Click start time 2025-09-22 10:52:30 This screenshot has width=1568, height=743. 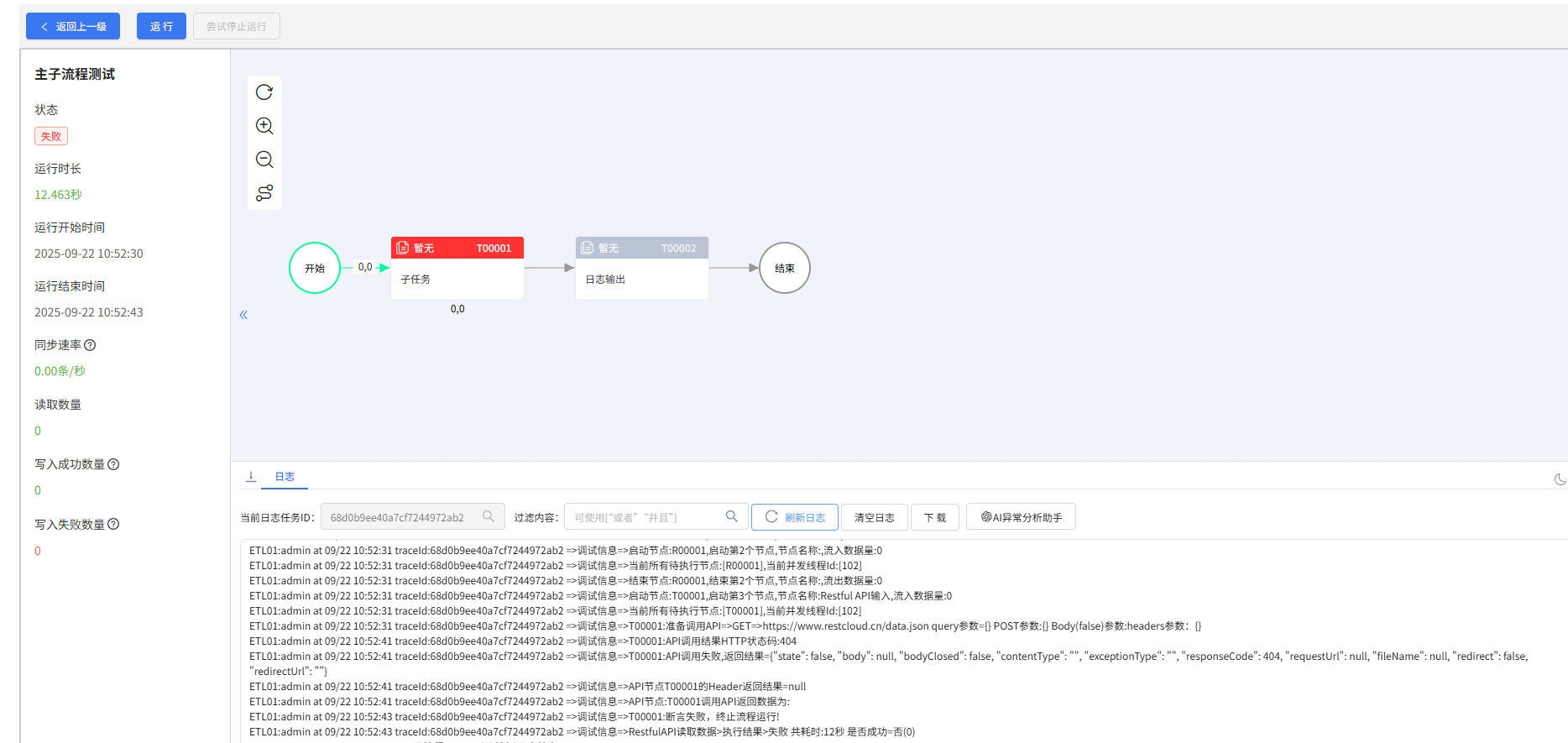coord(89,254)
